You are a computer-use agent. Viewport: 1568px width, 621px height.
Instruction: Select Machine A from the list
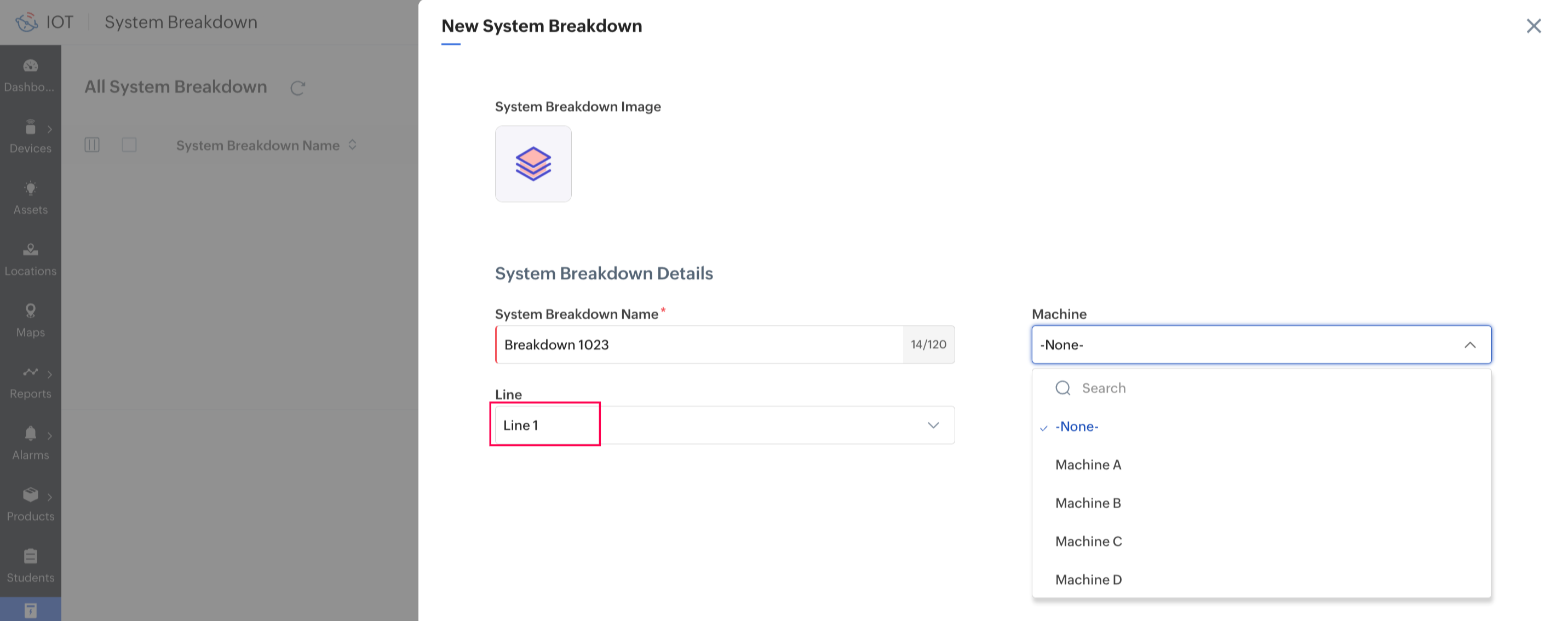[1088, 465]
